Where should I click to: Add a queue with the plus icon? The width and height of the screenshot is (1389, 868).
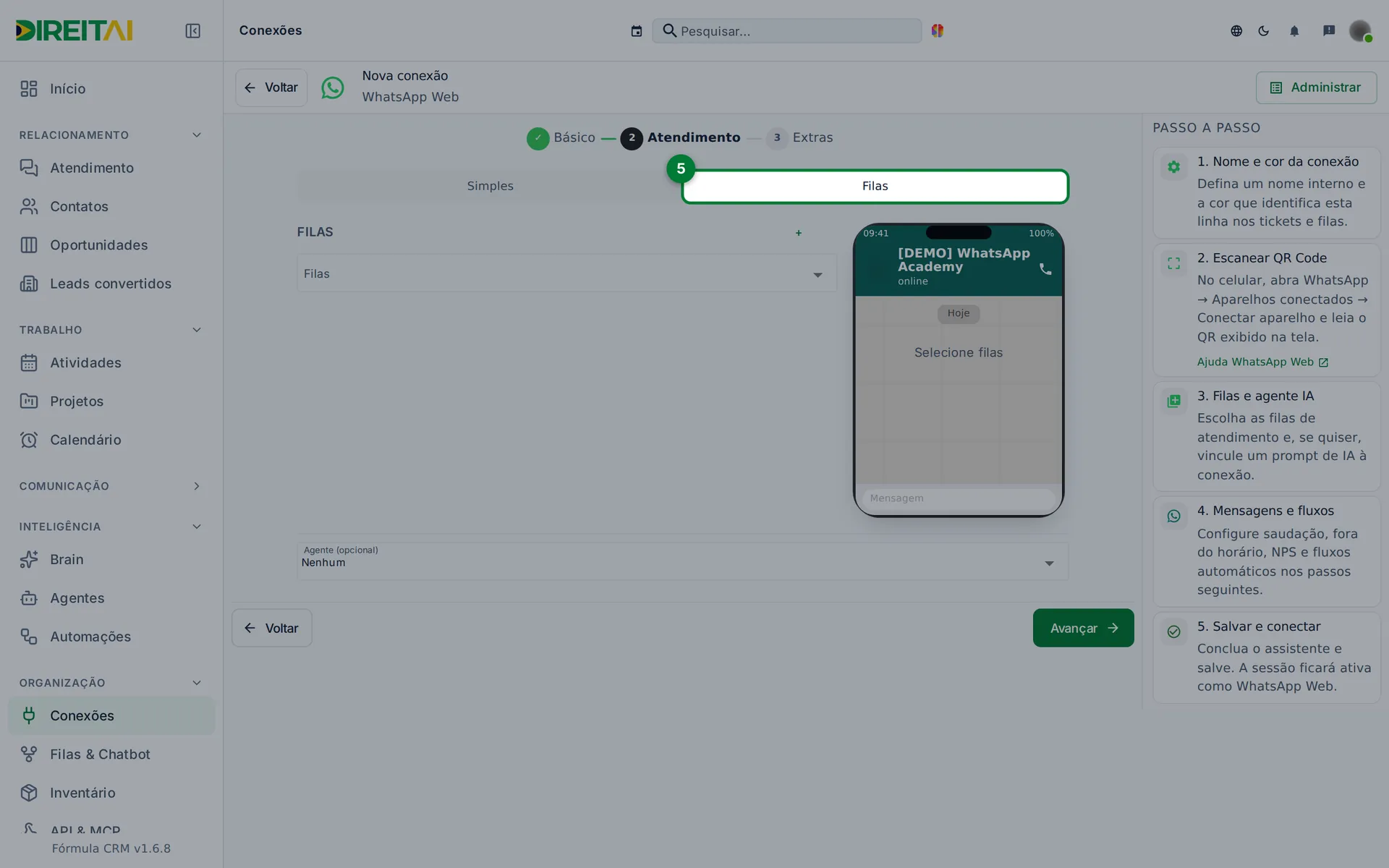pos(799,233)
